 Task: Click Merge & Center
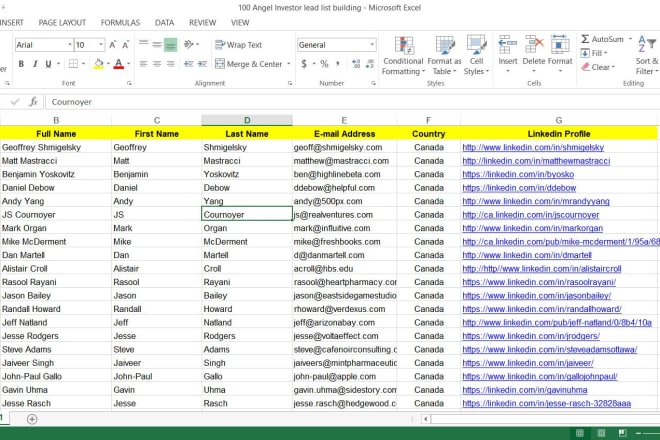[249, 64]
